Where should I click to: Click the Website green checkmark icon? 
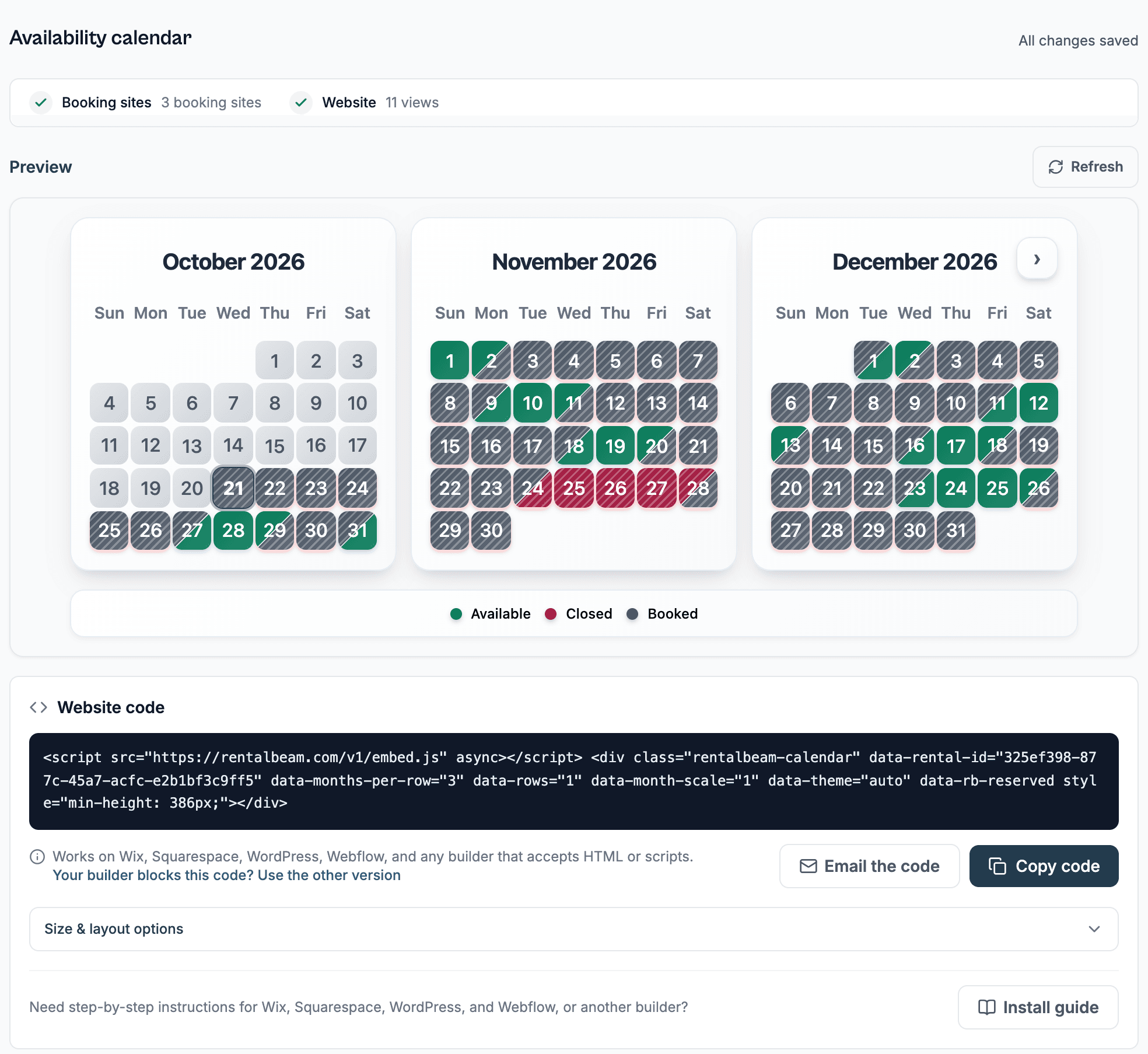coord(301,103)
